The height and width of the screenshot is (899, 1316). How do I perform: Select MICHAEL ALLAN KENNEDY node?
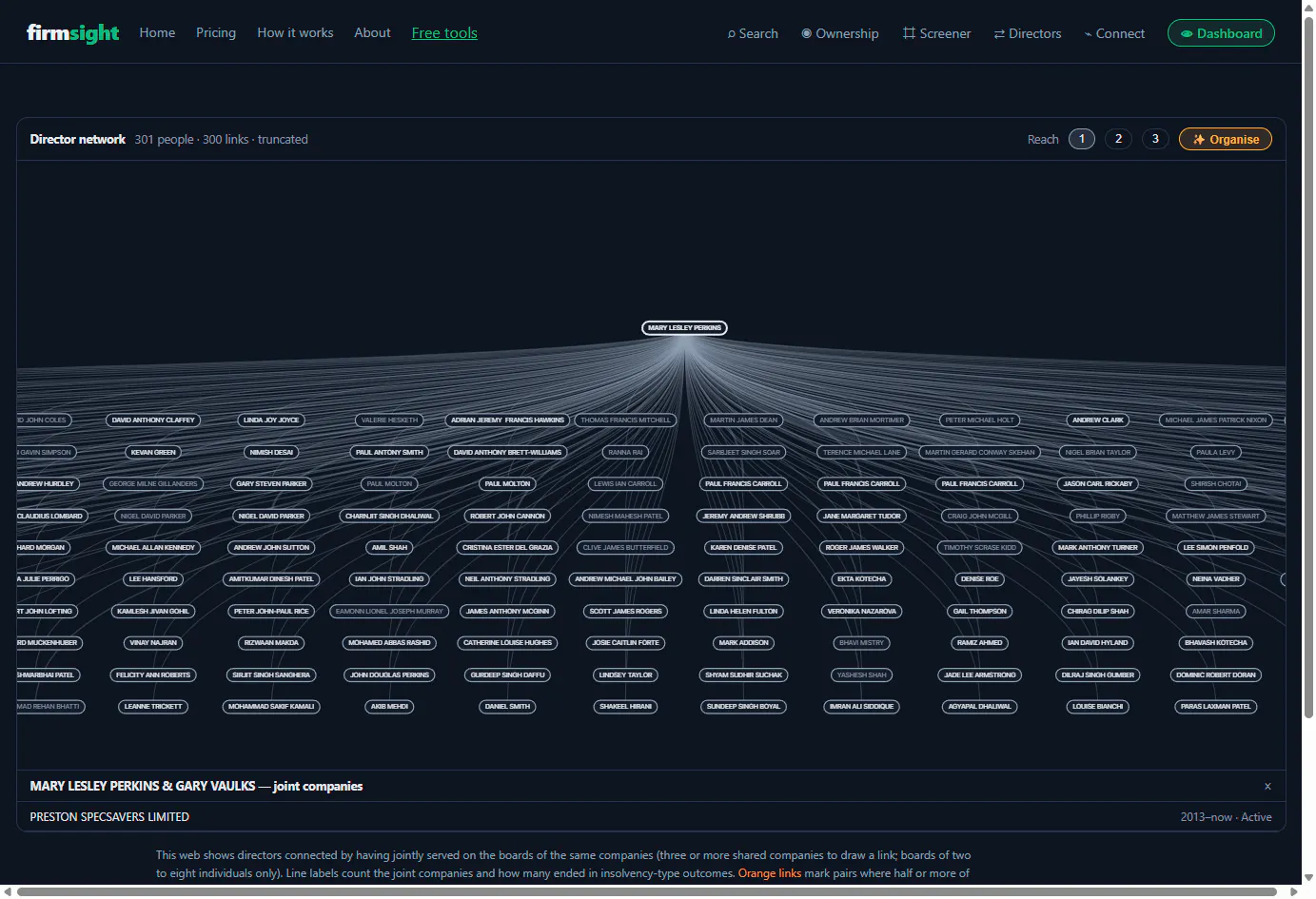[x=153, y=547]
